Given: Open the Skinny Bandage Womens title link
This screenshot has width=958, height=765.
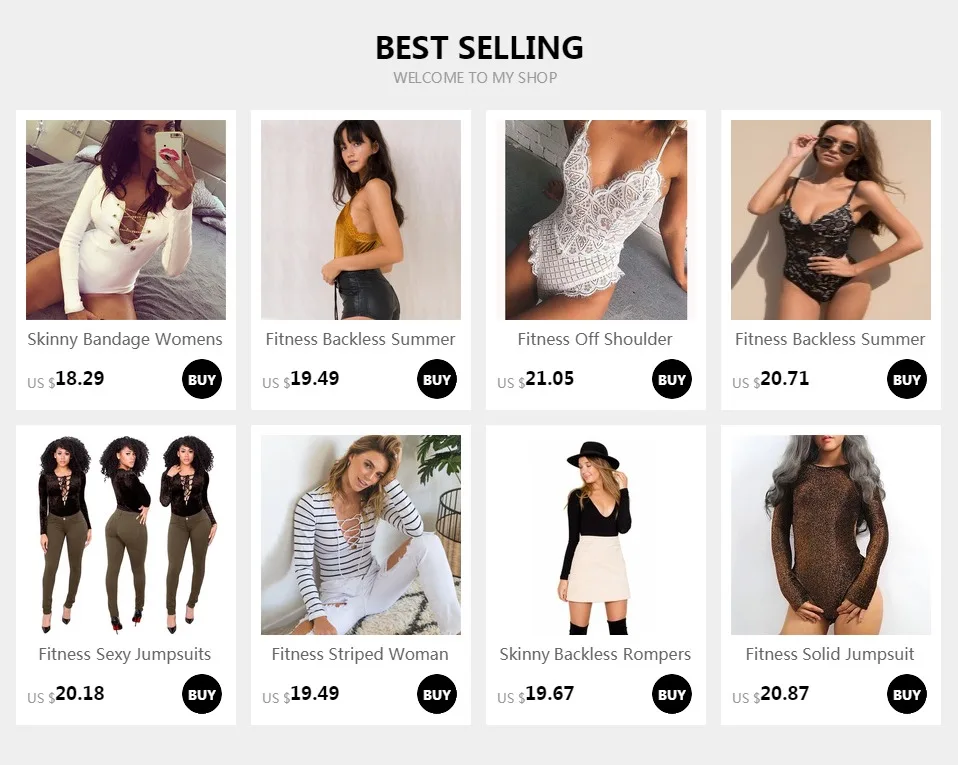Looking at the screenshot, I should tap(125, 340).
